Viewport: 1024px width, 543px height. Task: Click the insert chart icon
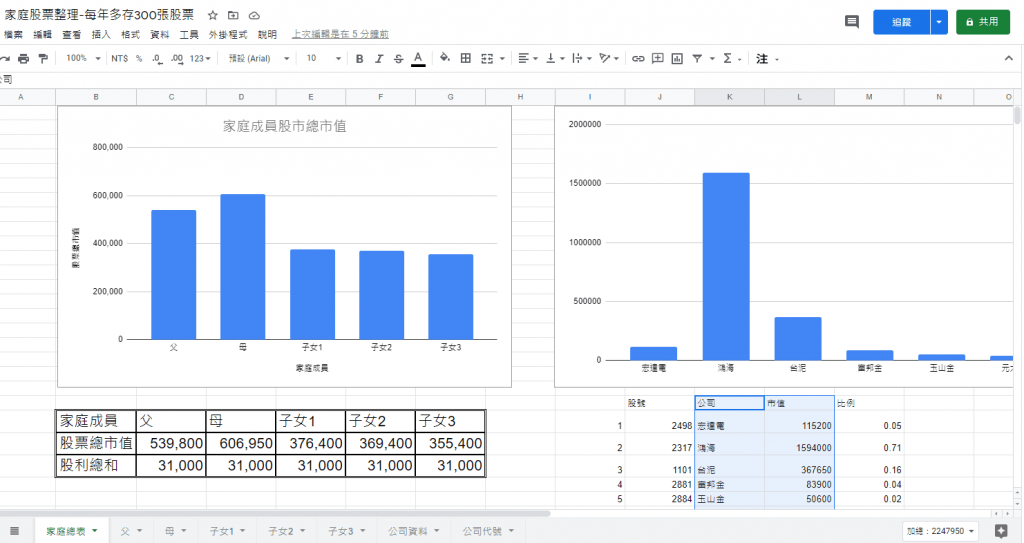[x=677, y=59]
